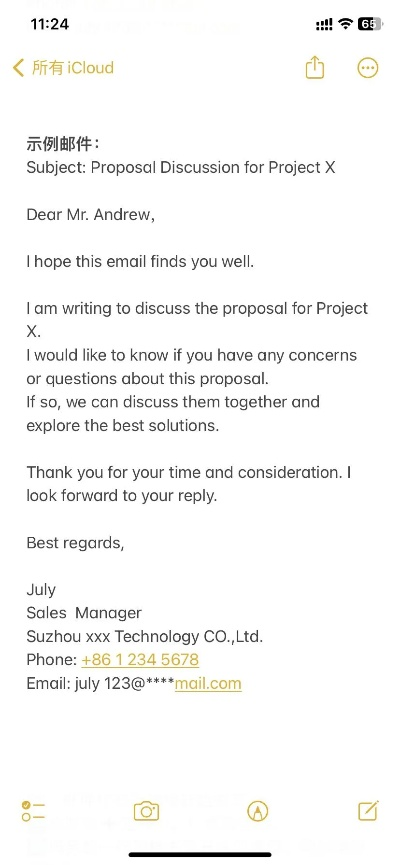Tap the Sales Manager signature line
400x865 pixels.
(84, 613)
